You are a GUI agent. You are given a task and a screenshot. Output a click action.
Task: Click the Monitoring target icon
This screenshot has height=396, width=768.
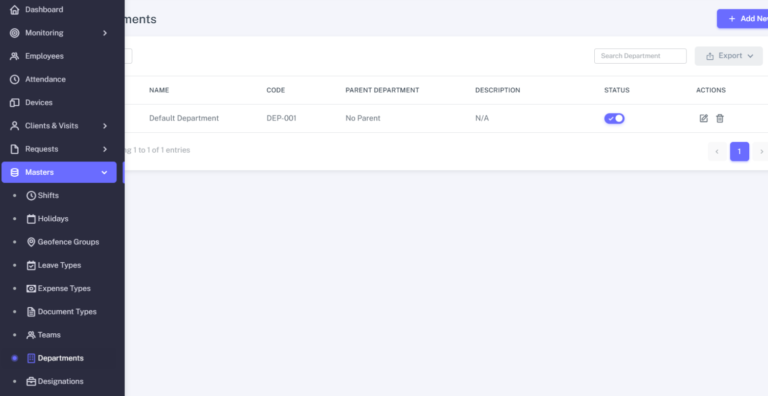[15, 33]
